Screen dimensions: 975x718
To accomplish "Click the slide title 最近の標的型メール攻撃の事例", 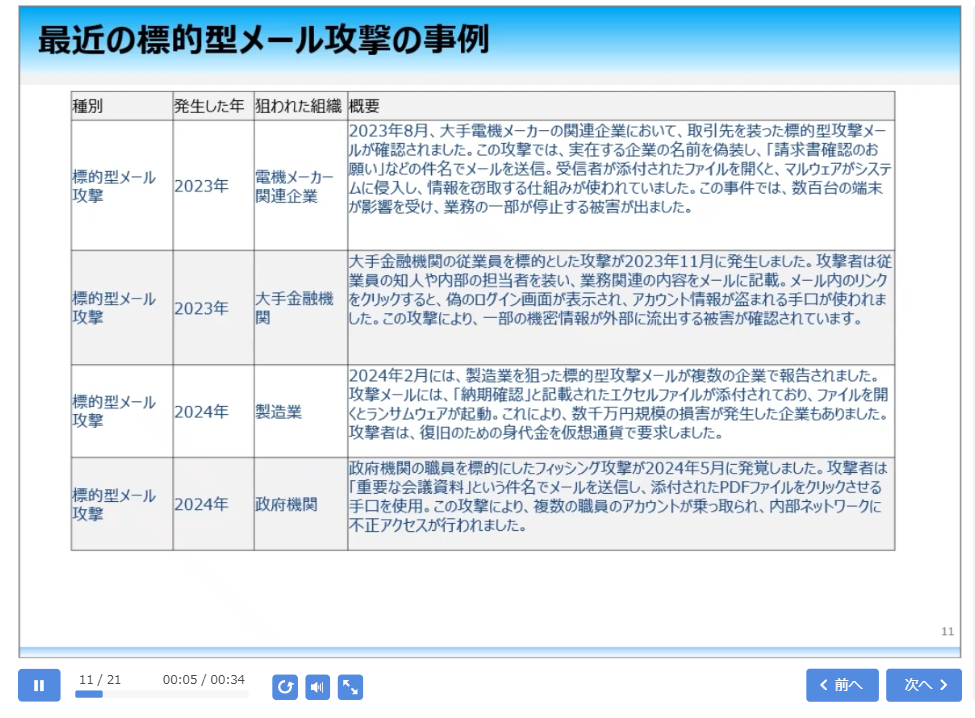I will tap(263, 40).
